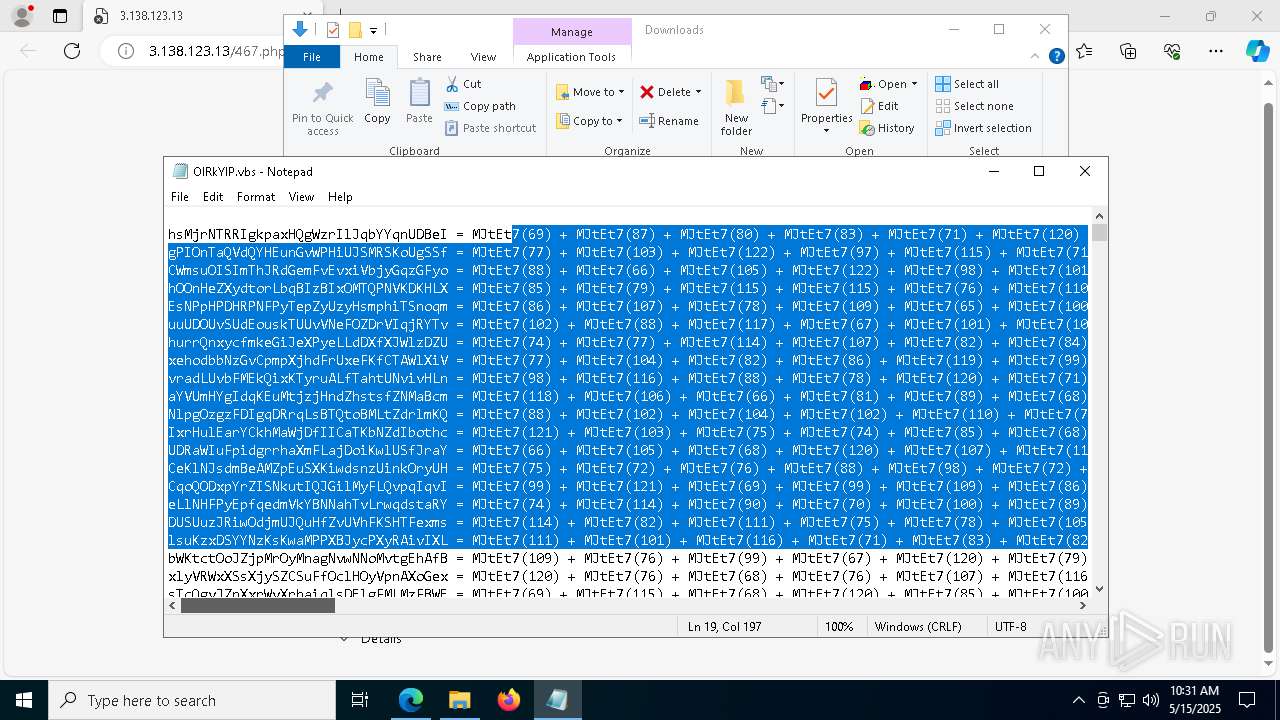Open Edge tab actions menu icon
Screen dimensions: 1280x720
(x=60, y=16)
